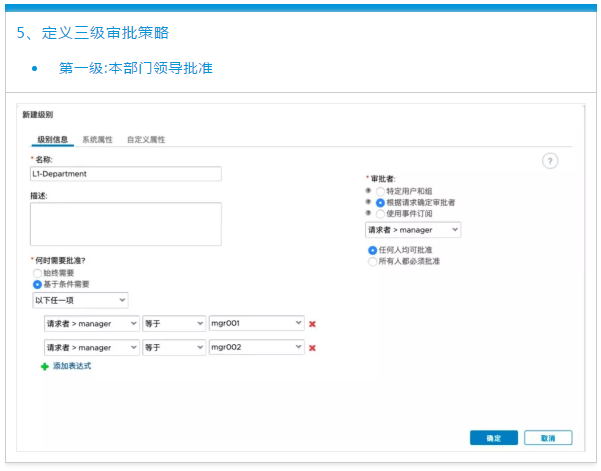Click the 名称 field containing L1-Department
Screen dimensions: 601x471
click(x=125, y=174)
